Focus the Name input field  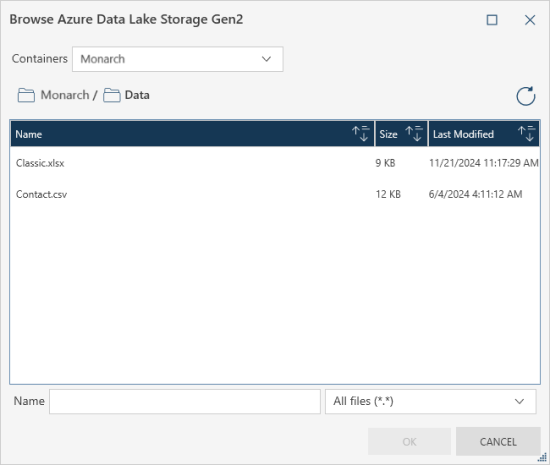185,401
